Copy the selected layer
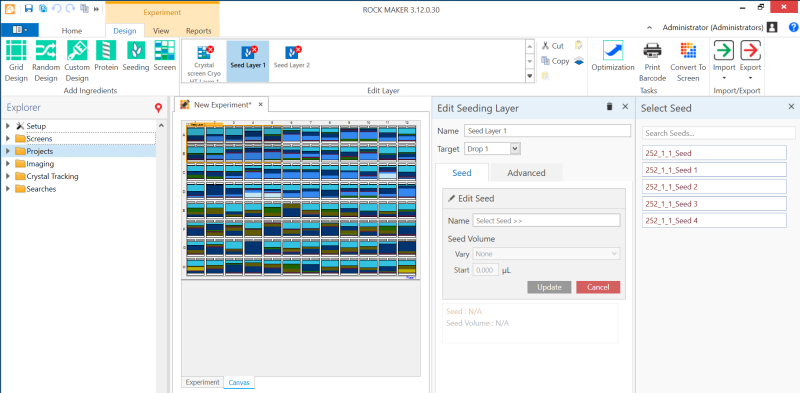Image resolution: width=800 pixels, height=393 pixels. [x=555, y=61]
